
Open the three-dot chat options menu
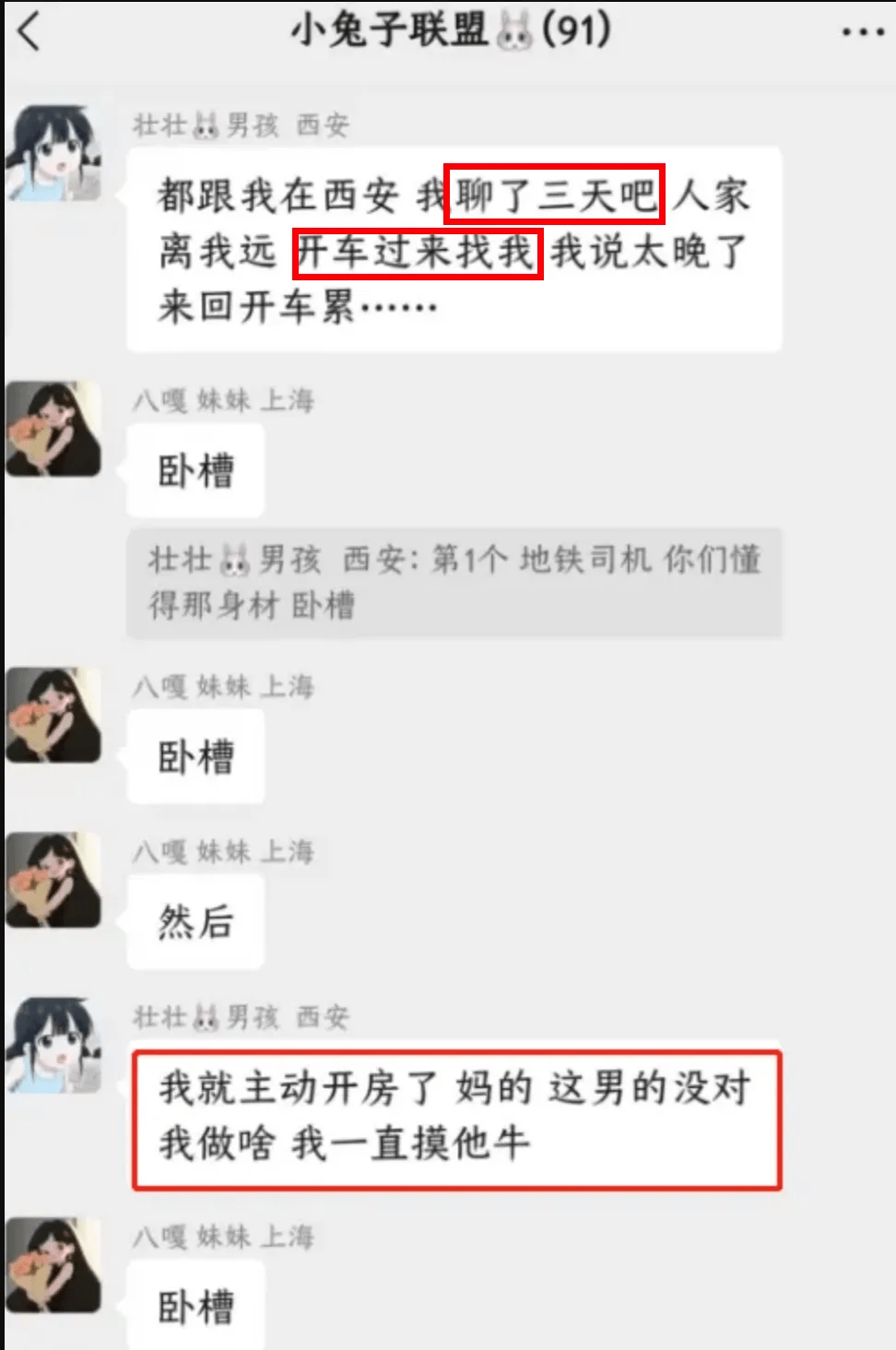[x=863, y=33]
